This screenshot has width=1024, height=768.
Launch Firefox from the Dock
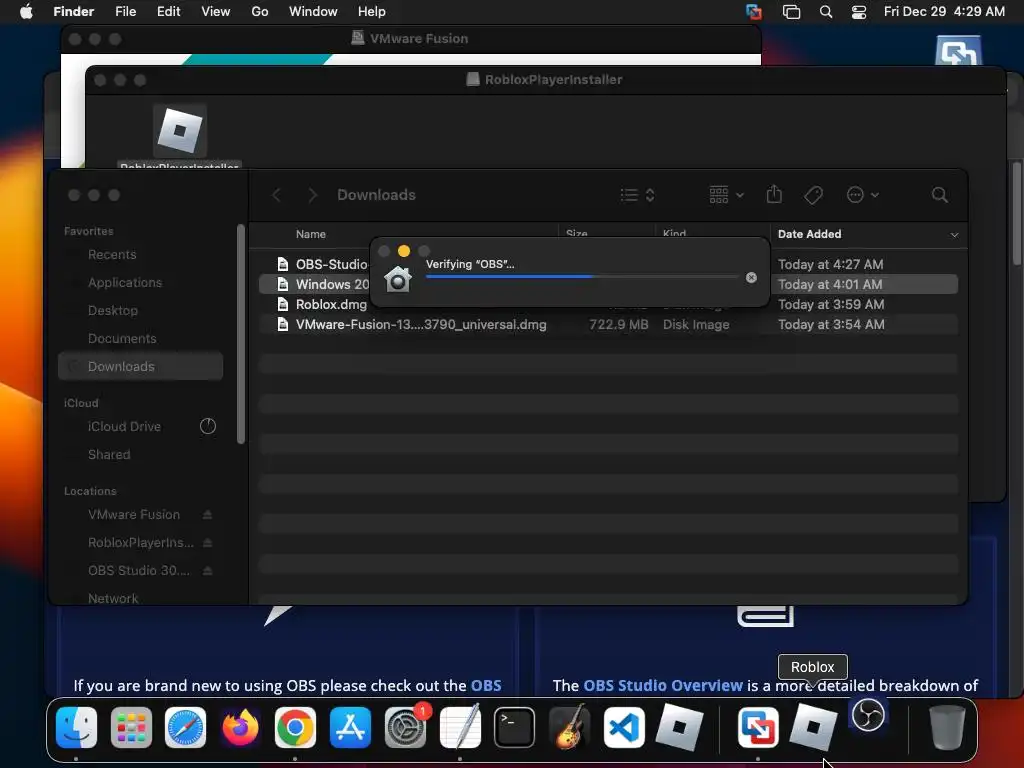click(240, 727)
